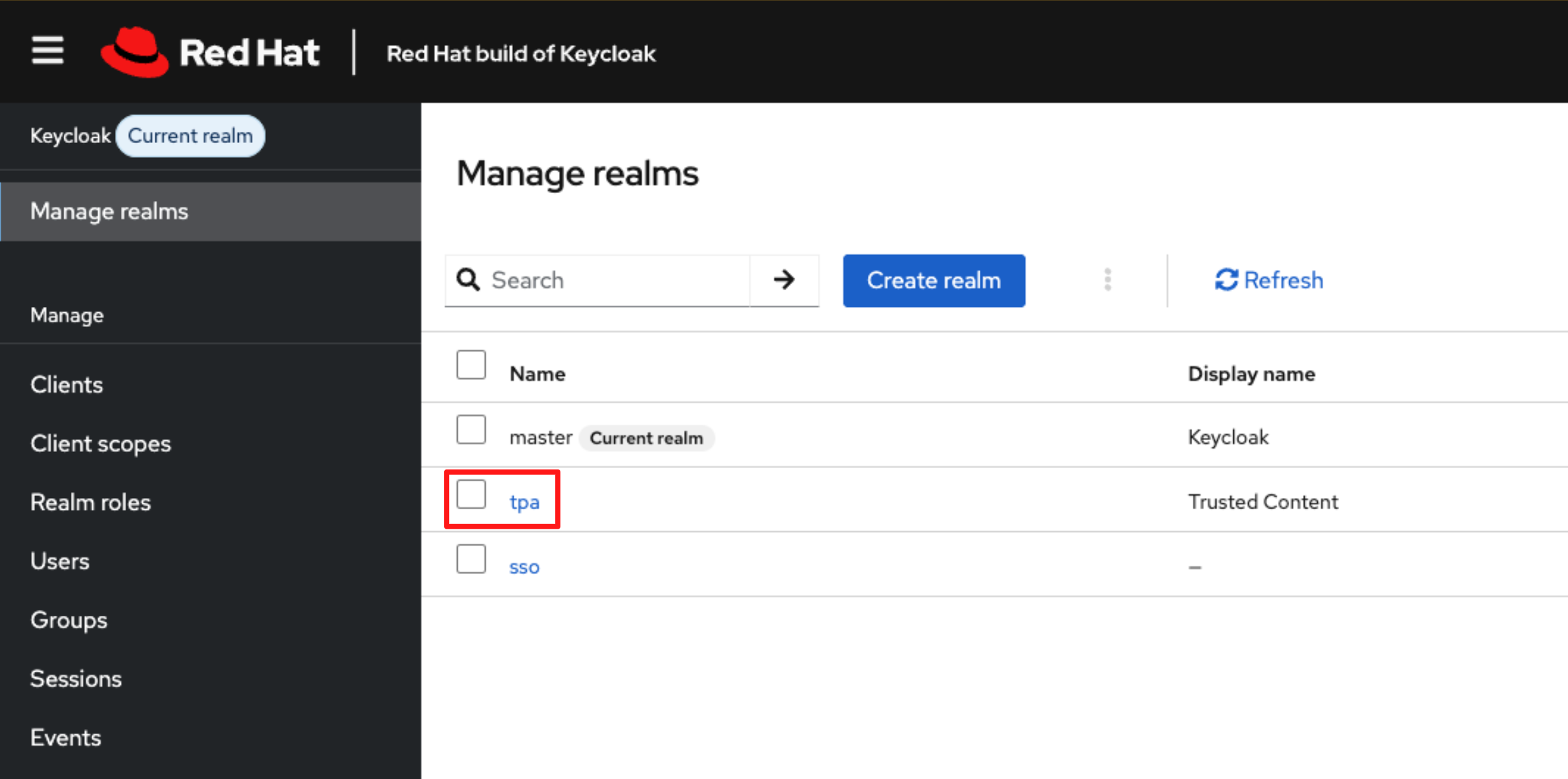The height and width of the screenshot is (779, 1568).
Task: Check the master realm checkbox
Action: tap(471, 430)
